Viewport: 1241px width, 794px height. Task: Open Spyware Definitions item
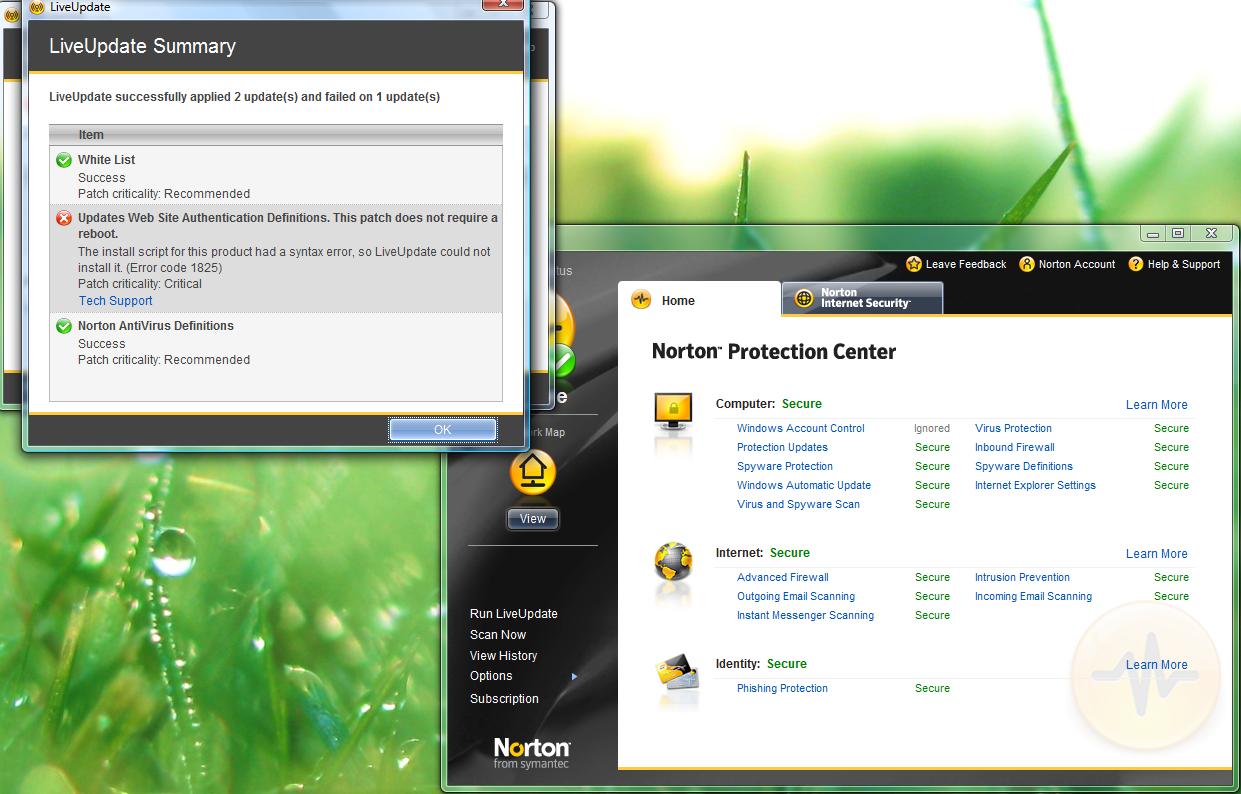point(1024,466)
